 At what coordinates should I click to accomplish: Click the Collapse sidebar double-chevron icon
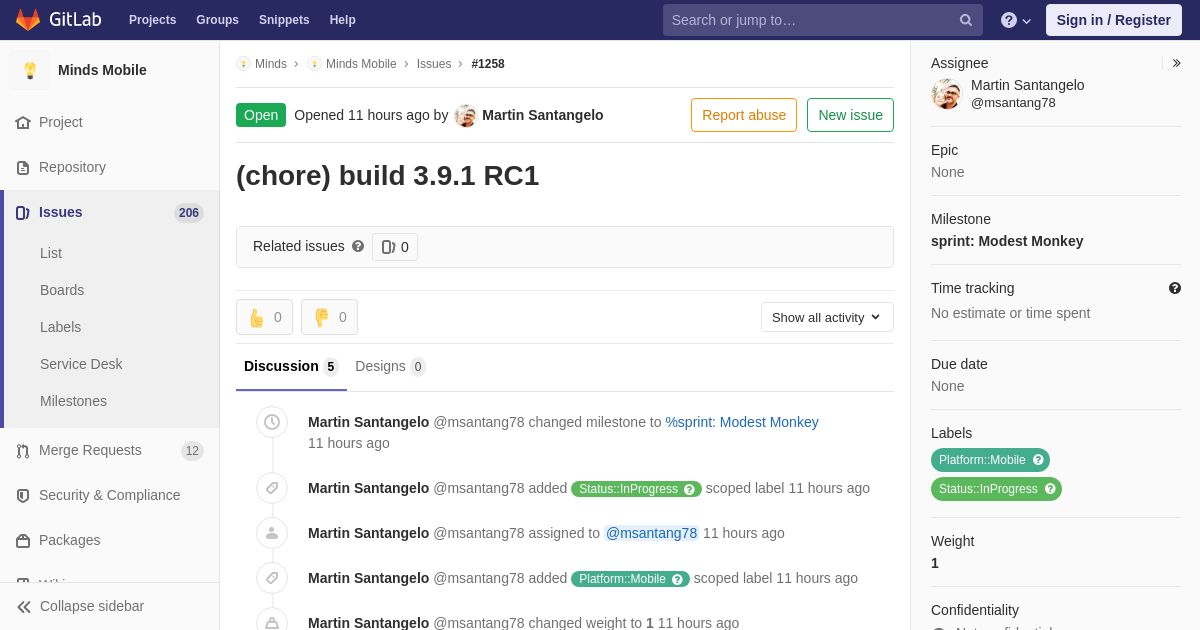tap(24, 606)
